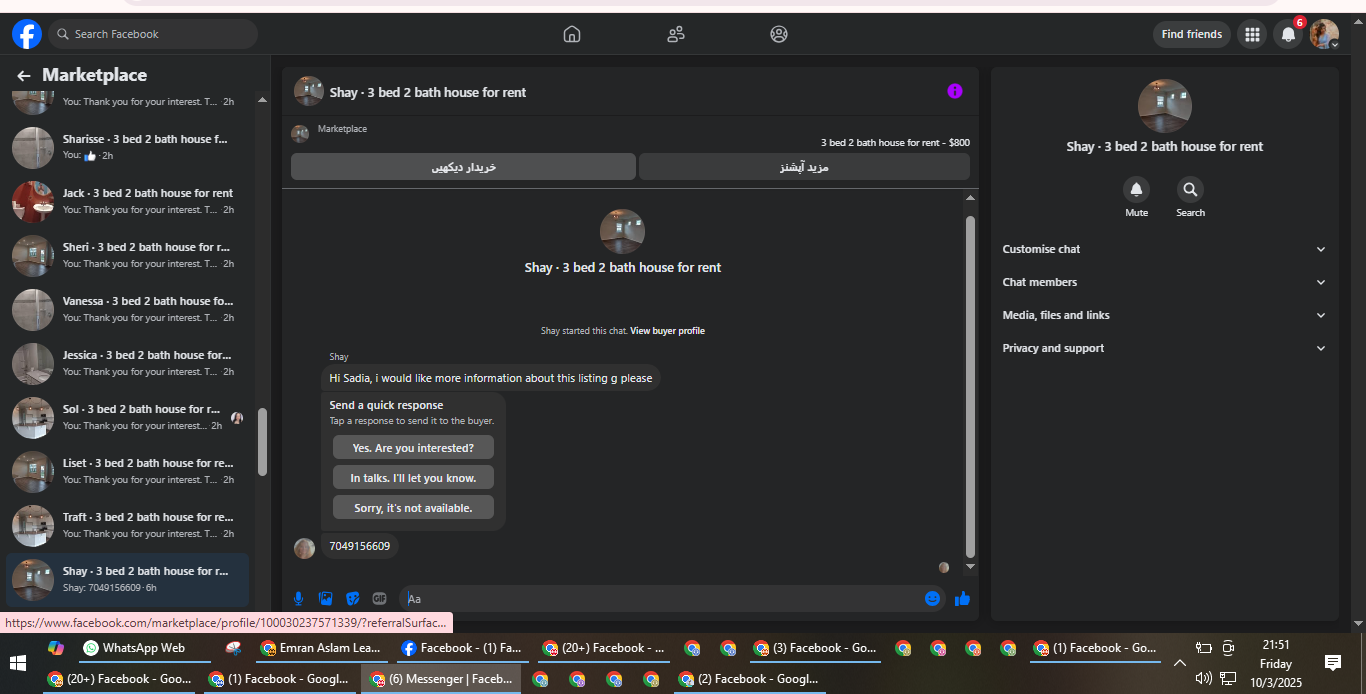Open the Windows Start button
Viewport: 1366px width, 694px height.
point(17,663)
